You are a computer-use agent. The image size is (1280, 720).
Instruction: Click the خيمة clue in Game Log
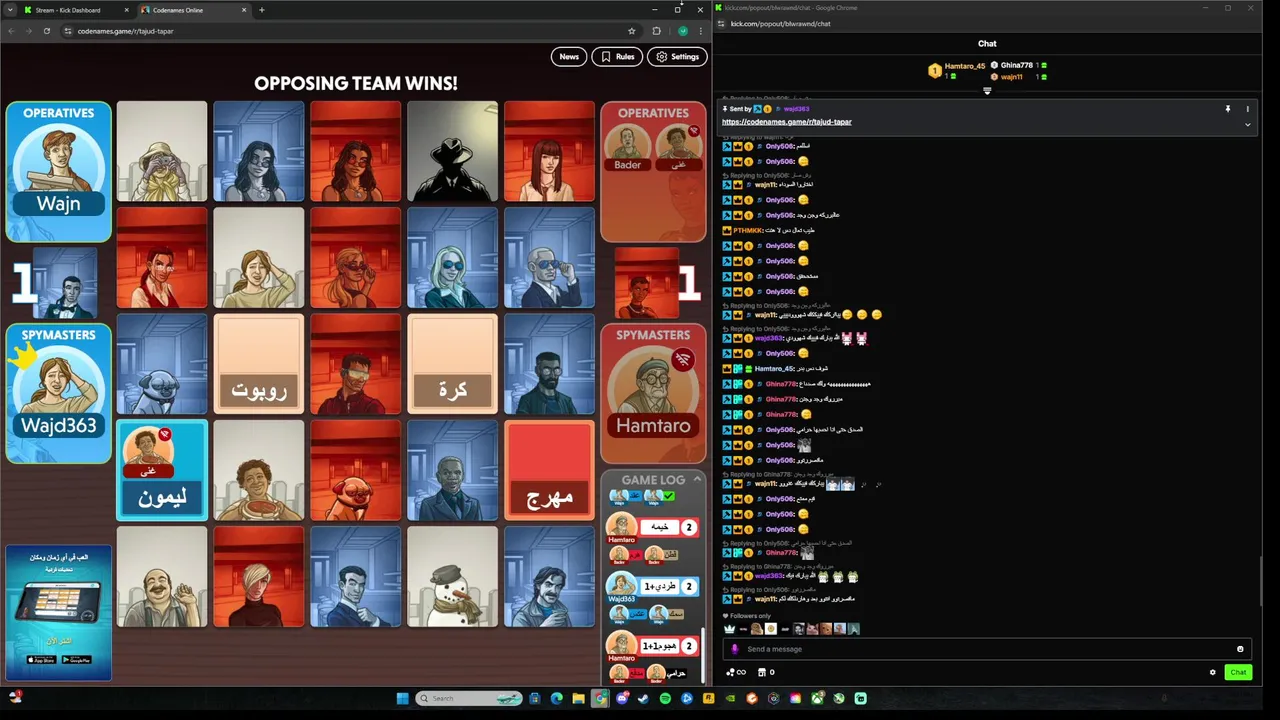tap(660, 527)
